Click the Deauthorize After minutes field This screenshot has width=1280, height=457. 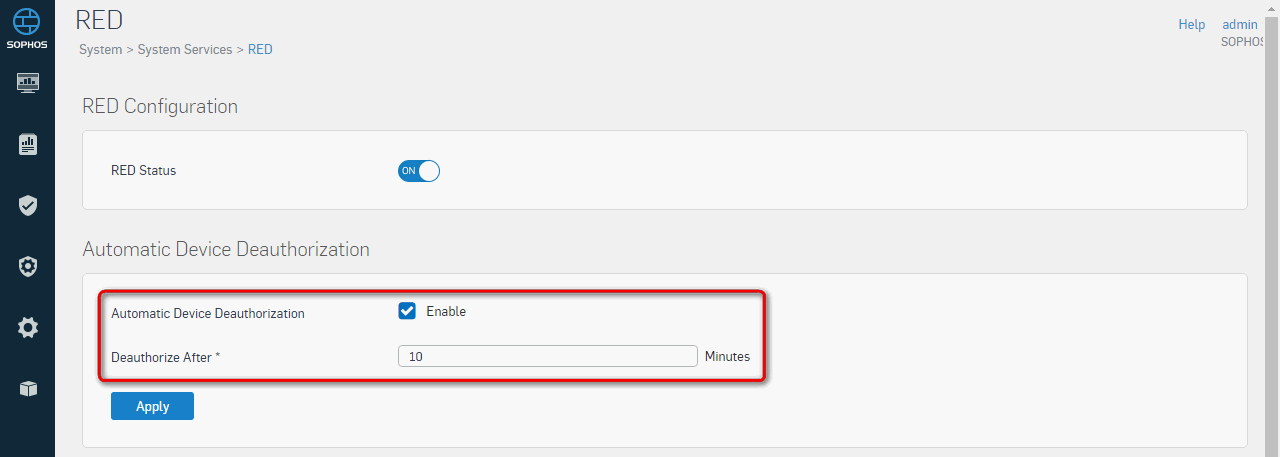(548, 356)
